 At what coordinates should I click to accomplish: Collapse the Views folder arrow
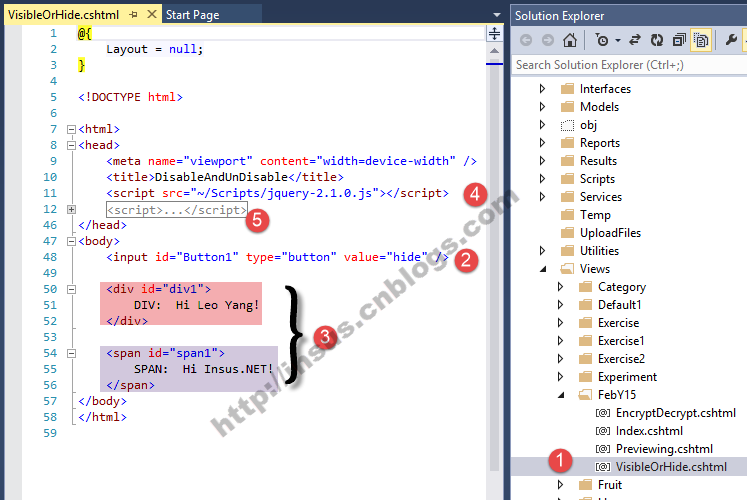tap(543, 269)
